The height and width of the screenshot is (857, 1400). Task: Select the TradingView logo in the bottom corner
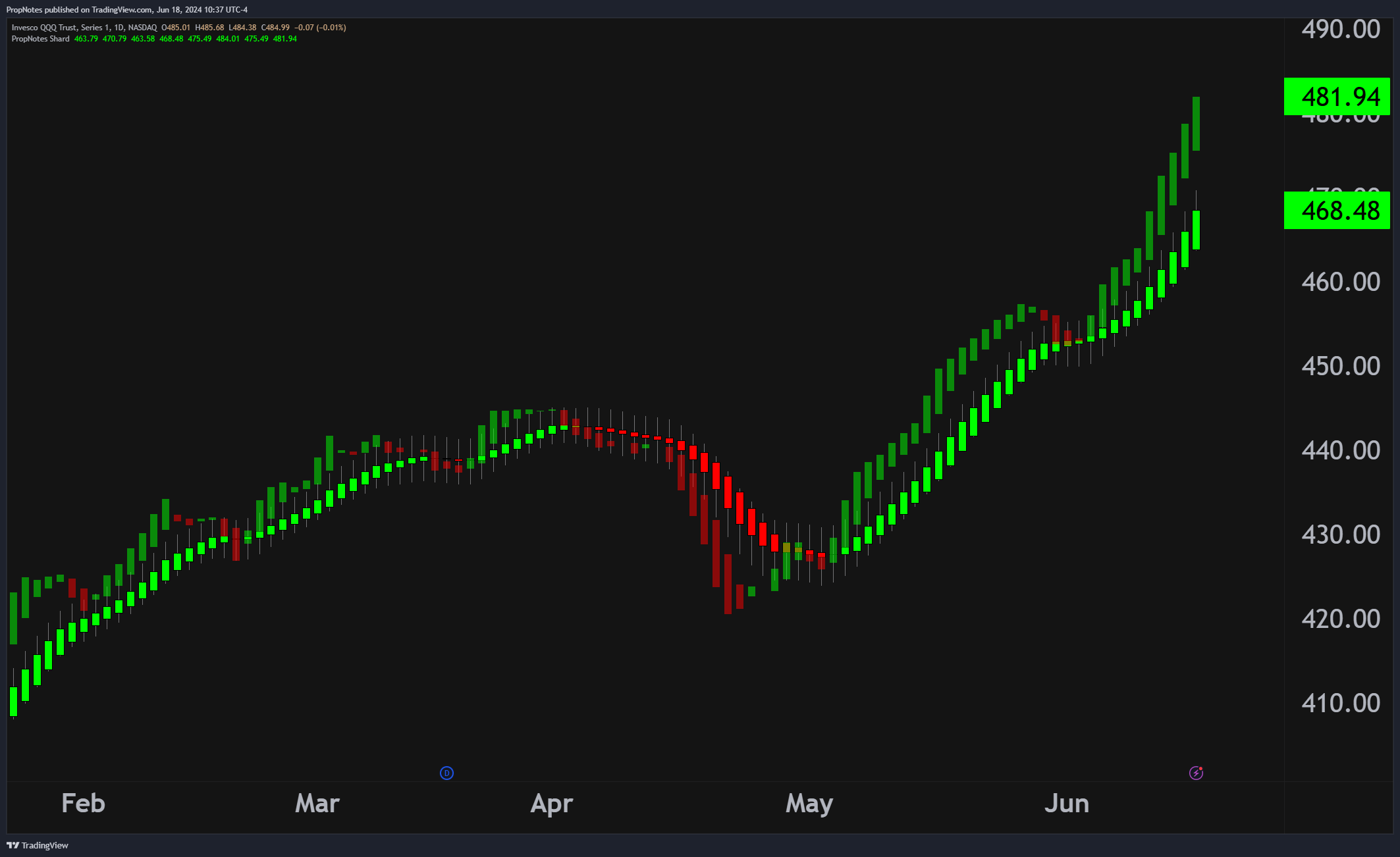click(x=36, y=846)
